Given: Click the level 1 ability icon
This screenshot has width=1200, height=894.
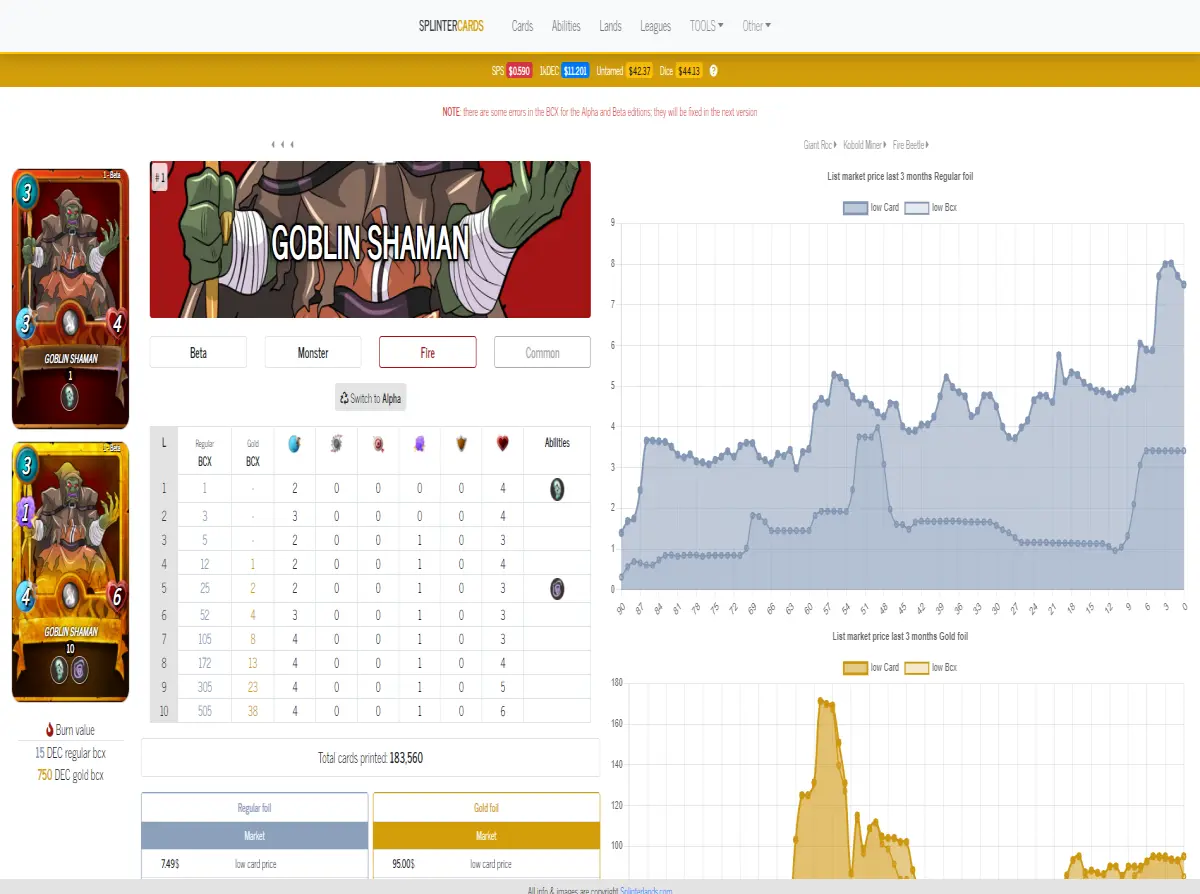Looking at the screenshot, I should point(557,489).
